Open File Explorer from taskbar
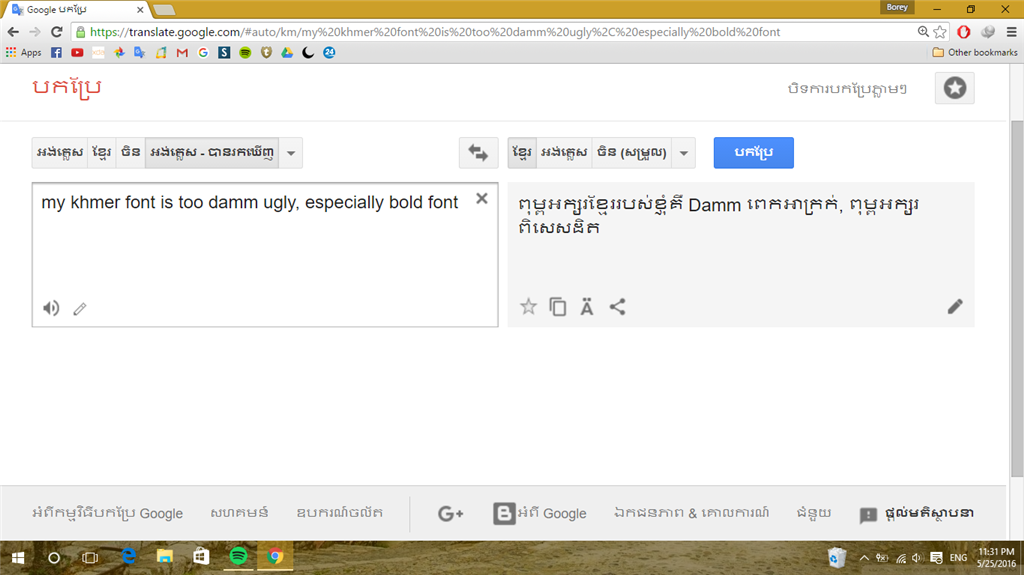Image resolution: width=1024 pixels, height=575 pixels. (x=165, y=557)
